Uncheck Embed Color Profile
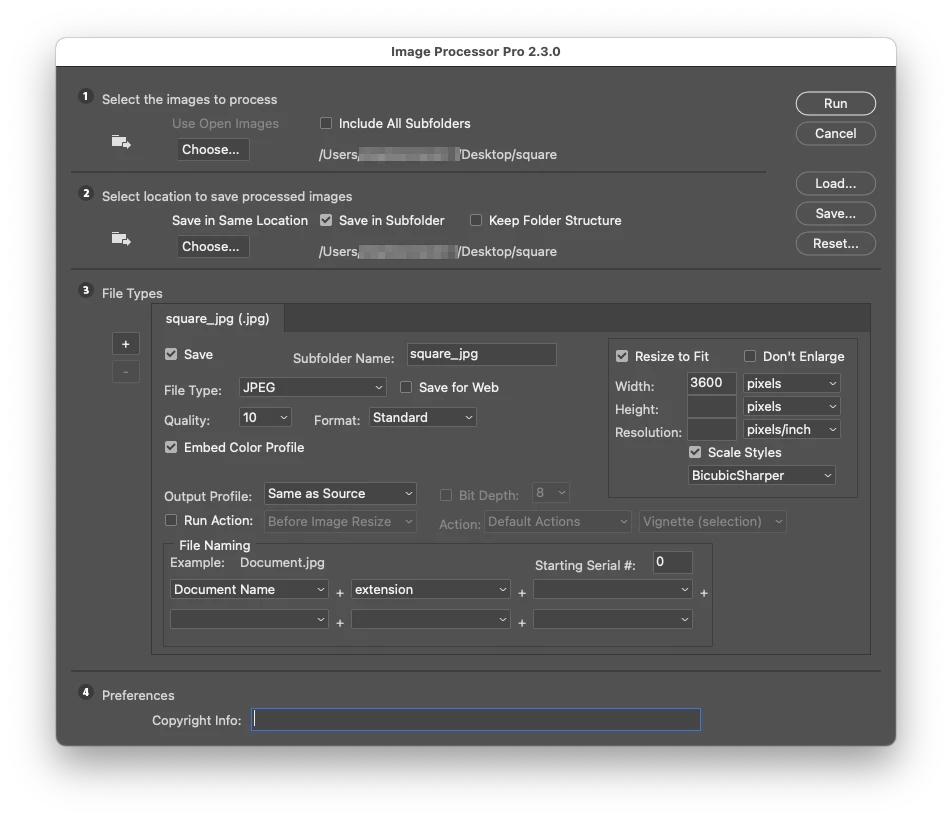This screenshot has width=952, height=820. pyautogui.click(x=171, y=447)
